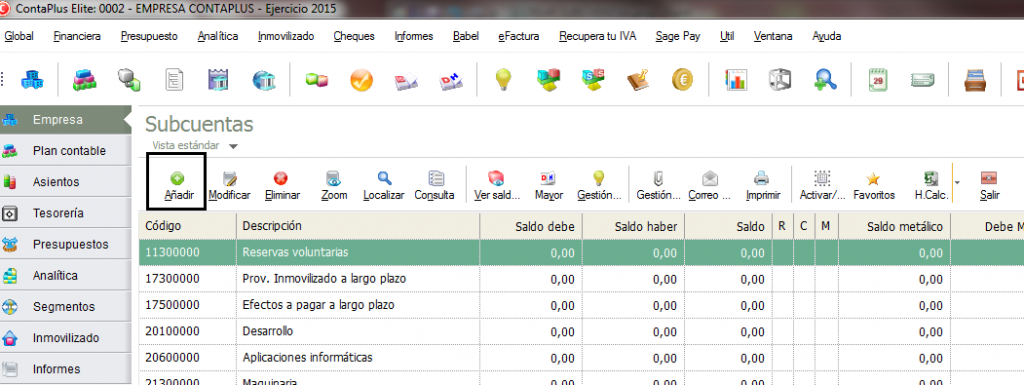Image resolution: width=1024 pixels, height=385 pixels.
Task: Open the Sage Pay menu
Action: coord(678,37)
